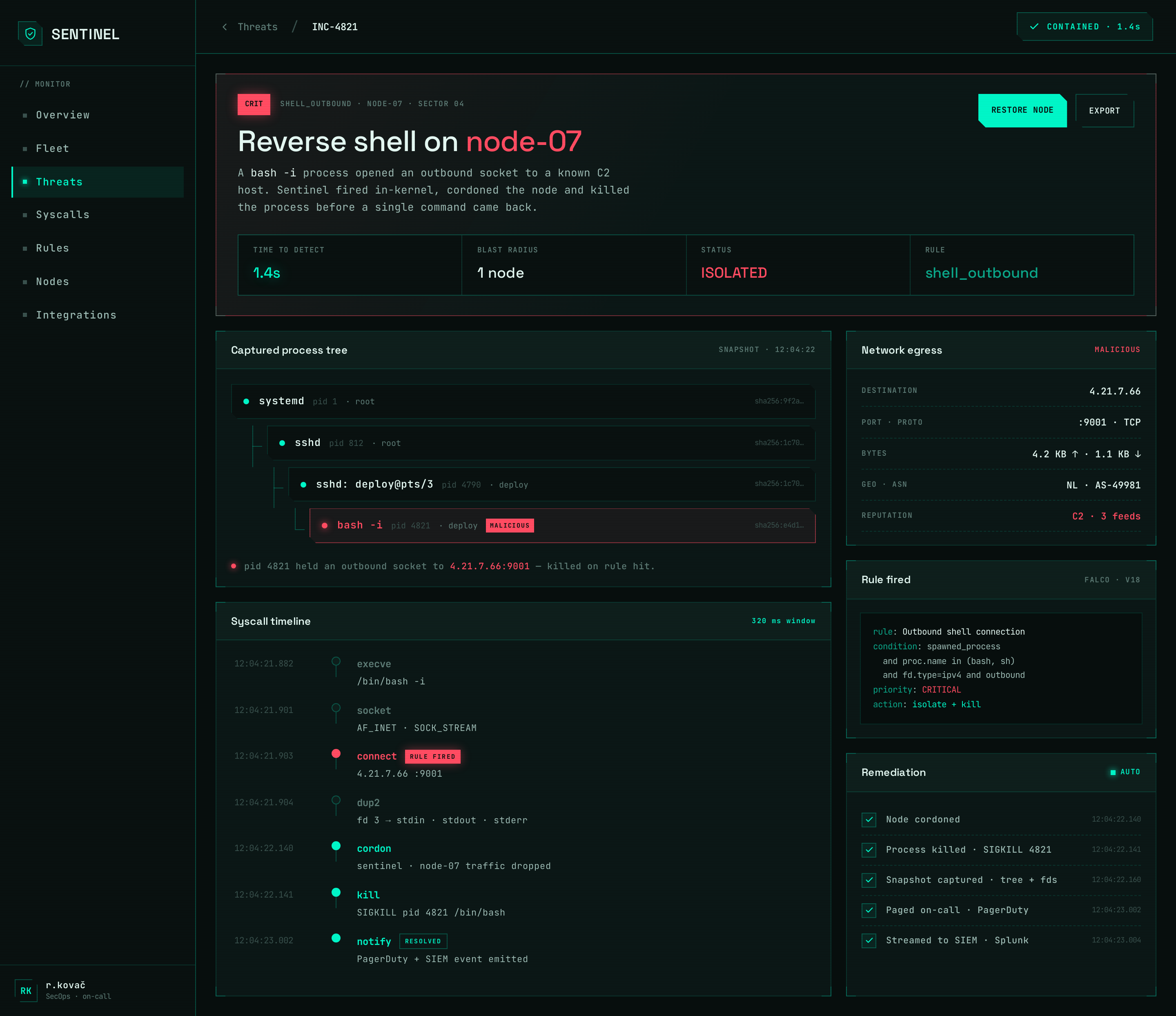Viewport: 1176px width, 1016px height.
Task: Go back to Threats via breadcrumb
Action: [258, 27]
